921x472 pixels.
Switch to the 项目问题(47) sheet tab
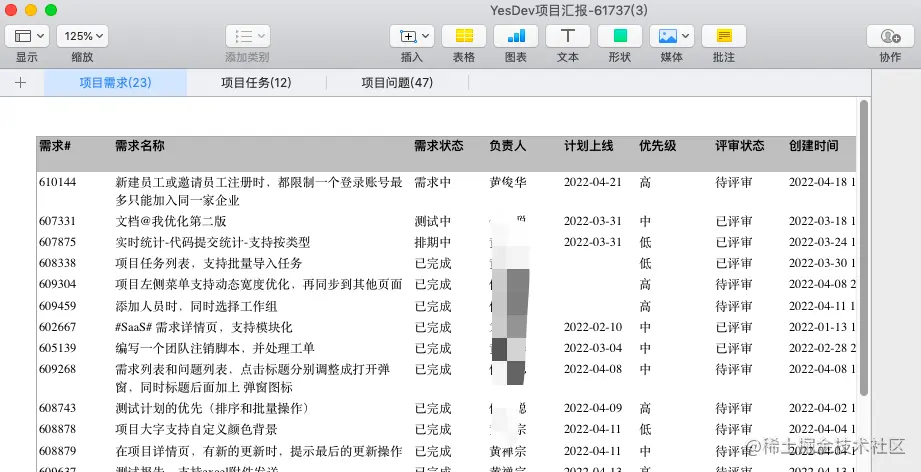pyautogui.click(x=397, y=83)
